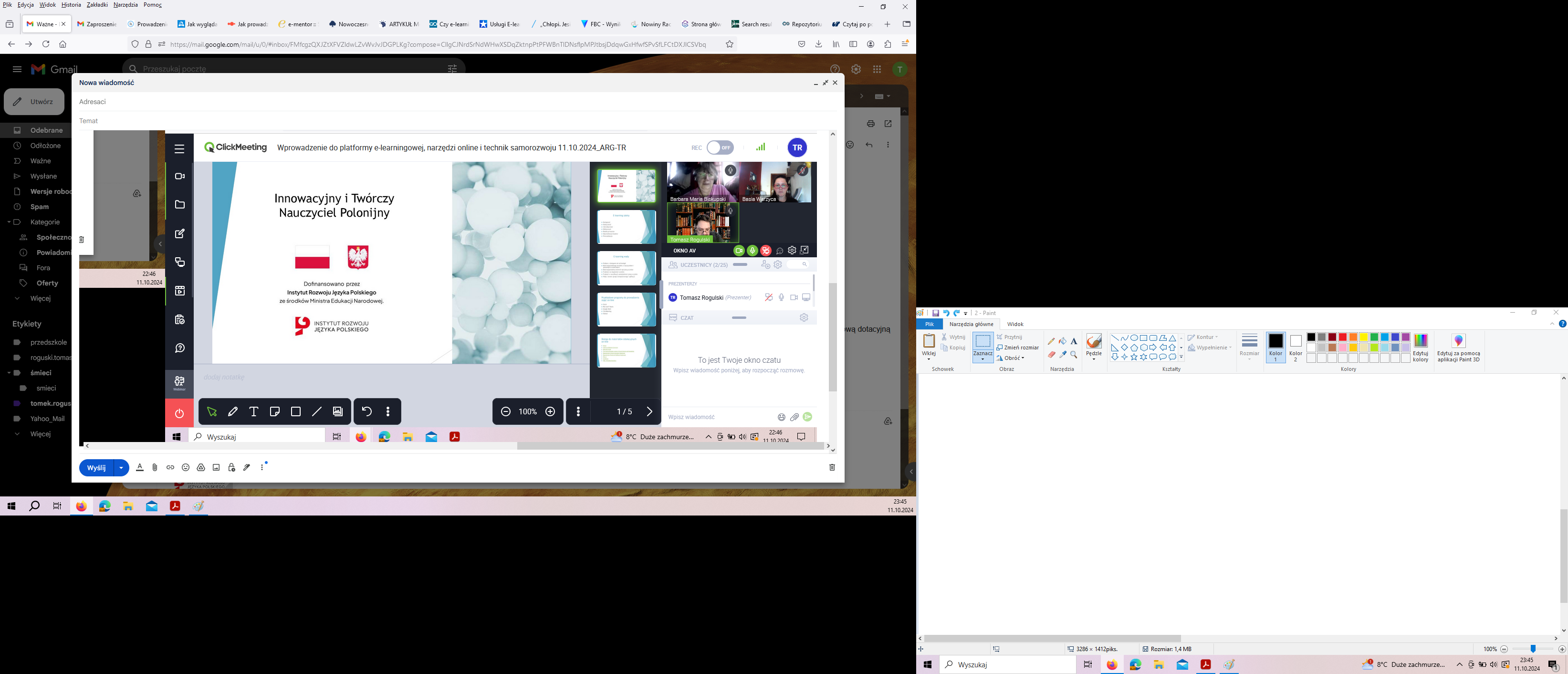Click the insert signature pen icon
Screen dimensions: 1568x674
coord(247,467)
